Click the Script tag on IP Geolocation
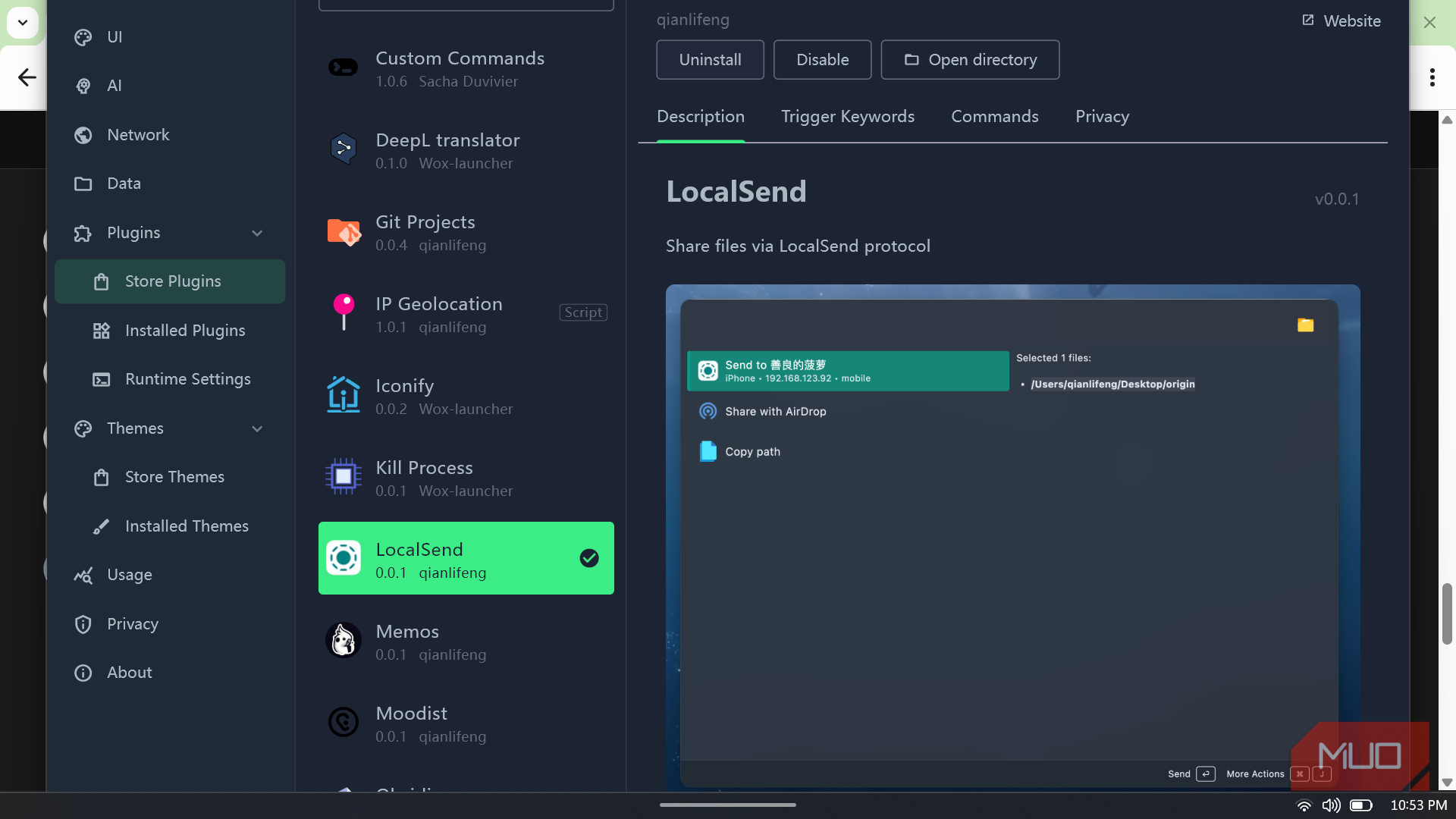1456x819 pixels. click(583, 312)
